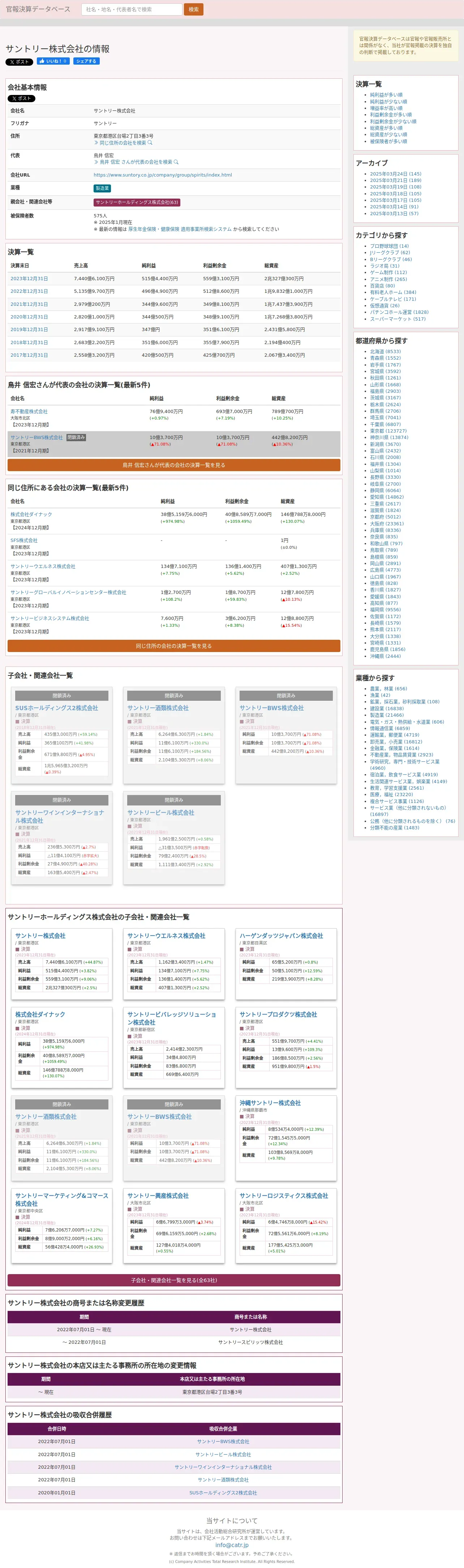Open the ハーゲンダッツジャパン株式会社 card title

click(281, 935)
